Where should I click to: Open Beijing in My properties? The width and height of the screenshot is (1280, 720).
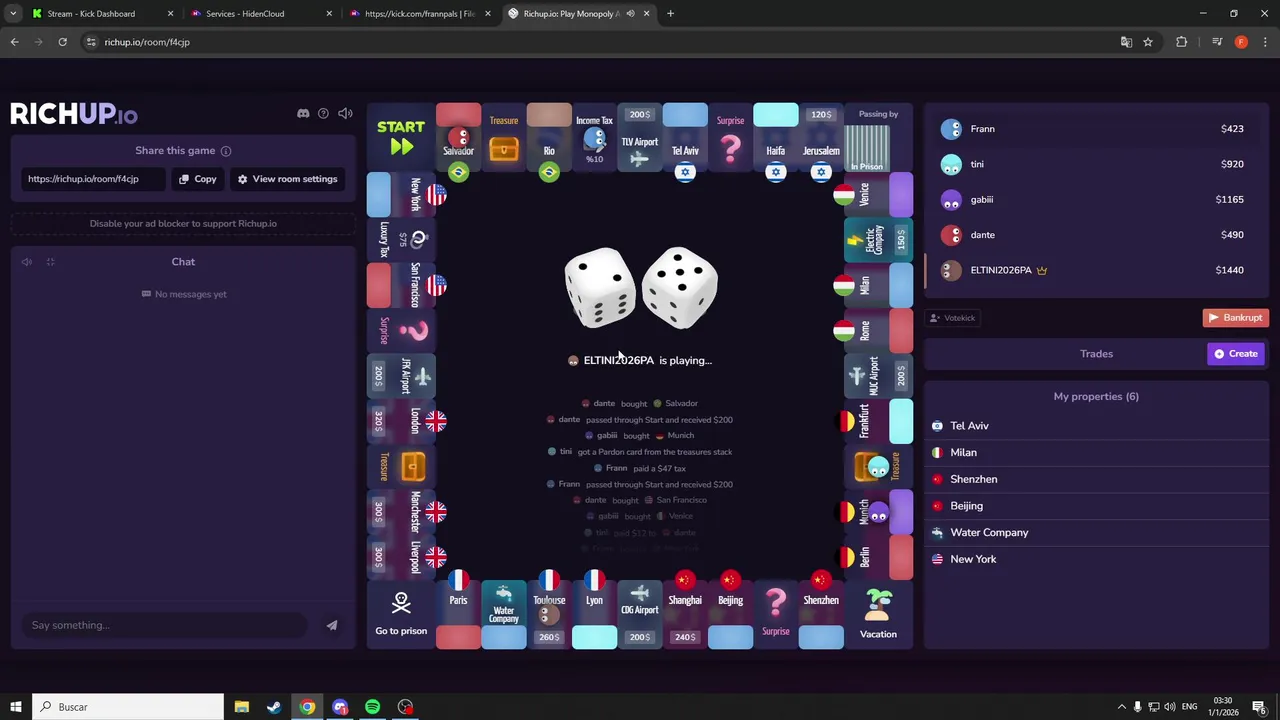[x=1096, y=506]
